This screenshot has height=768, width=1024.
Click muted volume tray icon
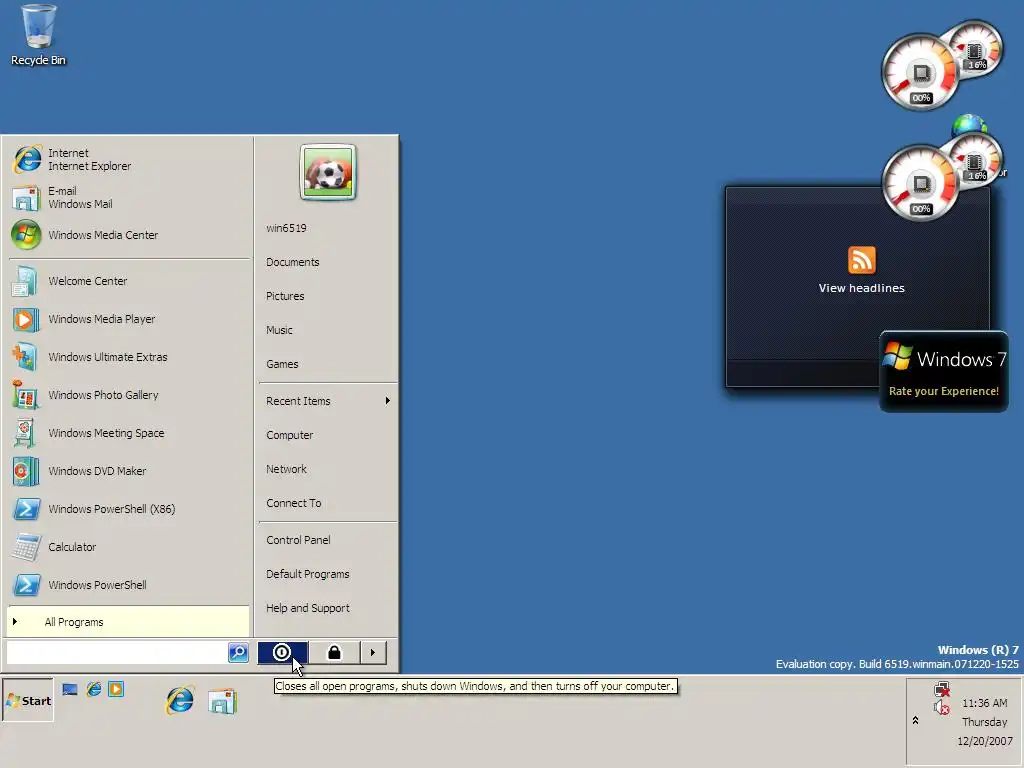click(x=942, y=708)
